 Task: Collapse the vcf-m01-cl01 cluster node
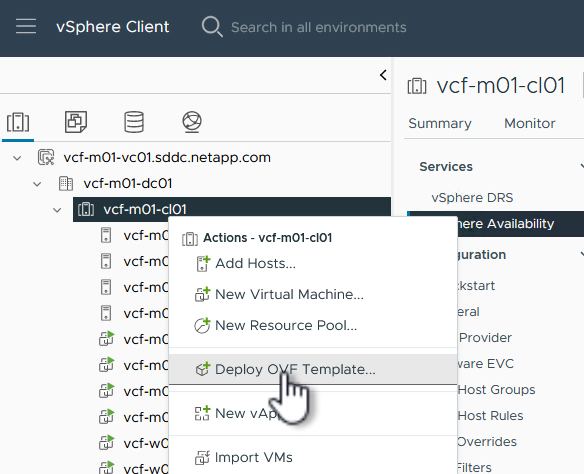57,210
